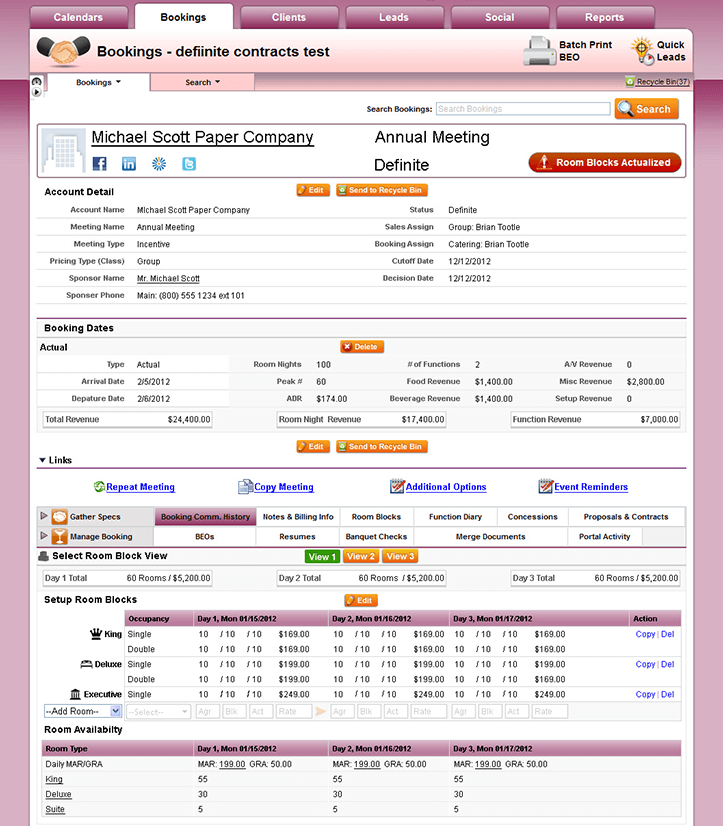Viewport: 723px width, 826px height.
Task: Click Edit for Setup Room Blocks
Action: click(x=361, y=601)
